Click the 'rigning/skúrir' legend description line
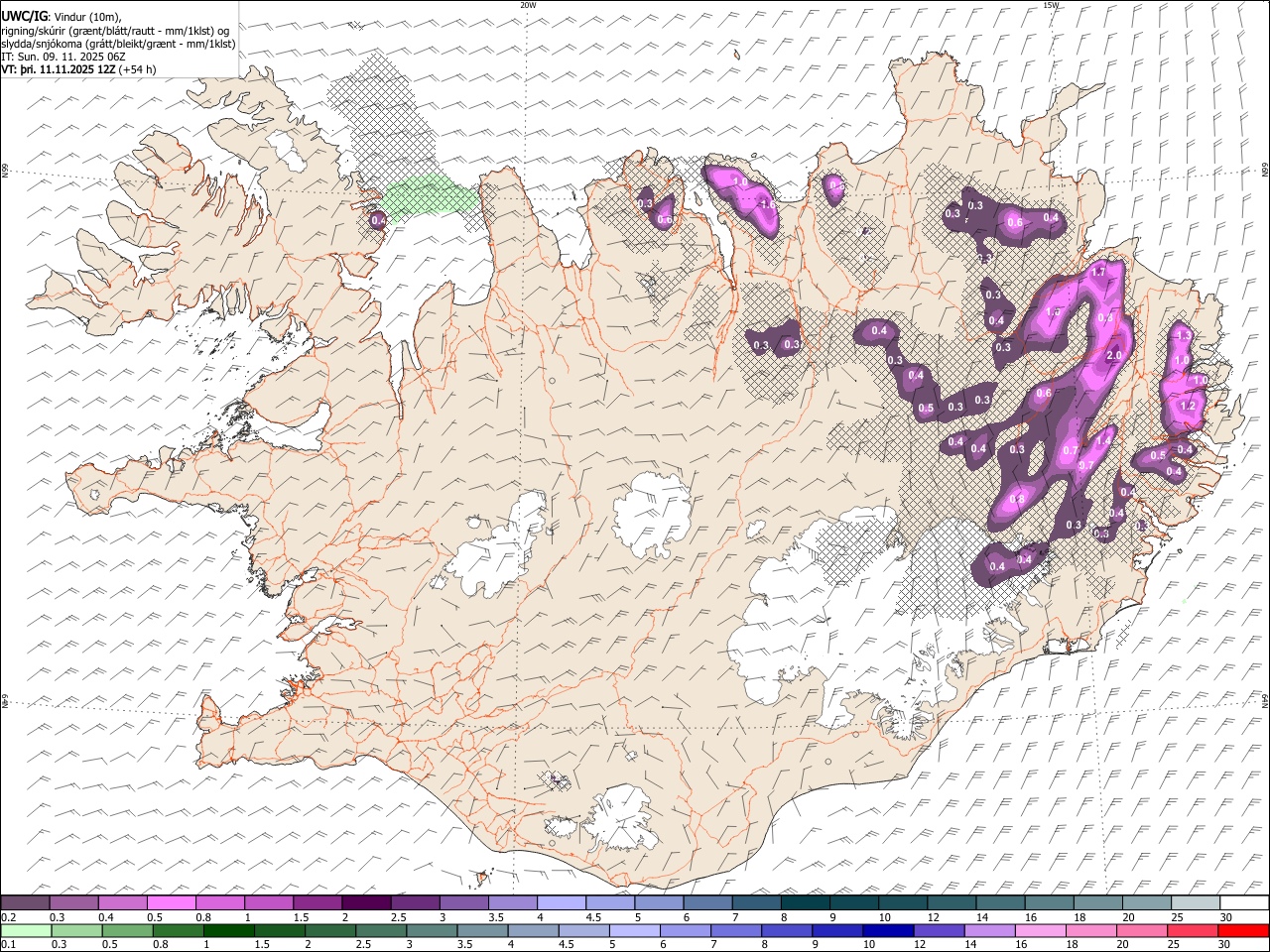1270x952 pixels. 117,31
